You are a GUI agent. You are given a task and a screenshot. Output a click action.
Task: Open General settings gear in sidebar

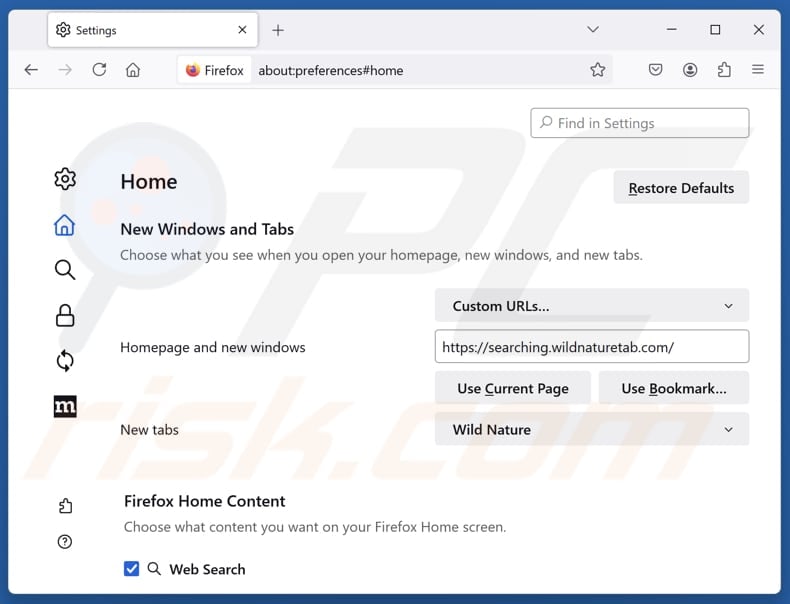(65, 179)
